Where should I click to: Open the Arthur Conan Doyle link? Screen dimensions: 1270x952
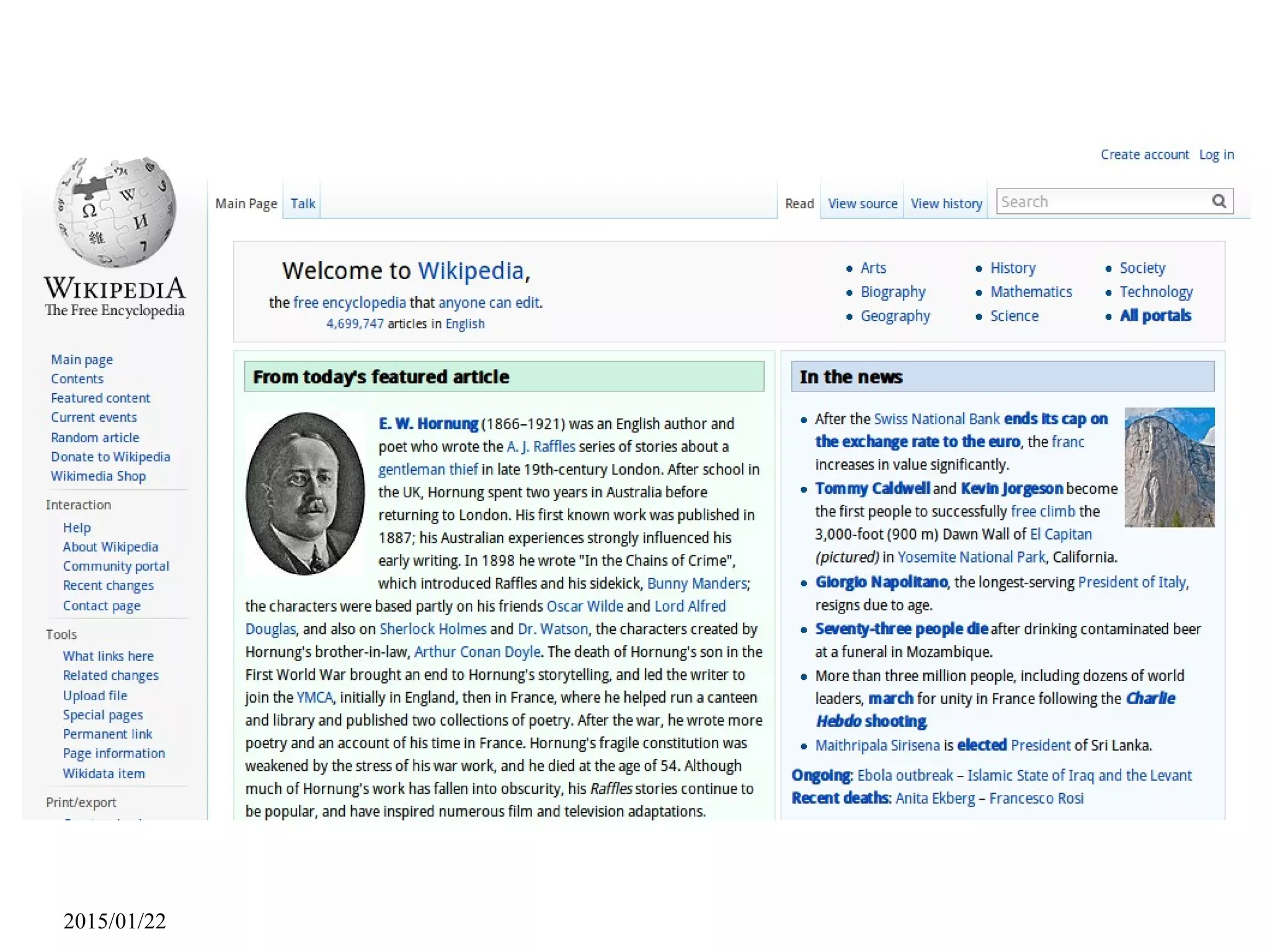[x=477, y=652]
